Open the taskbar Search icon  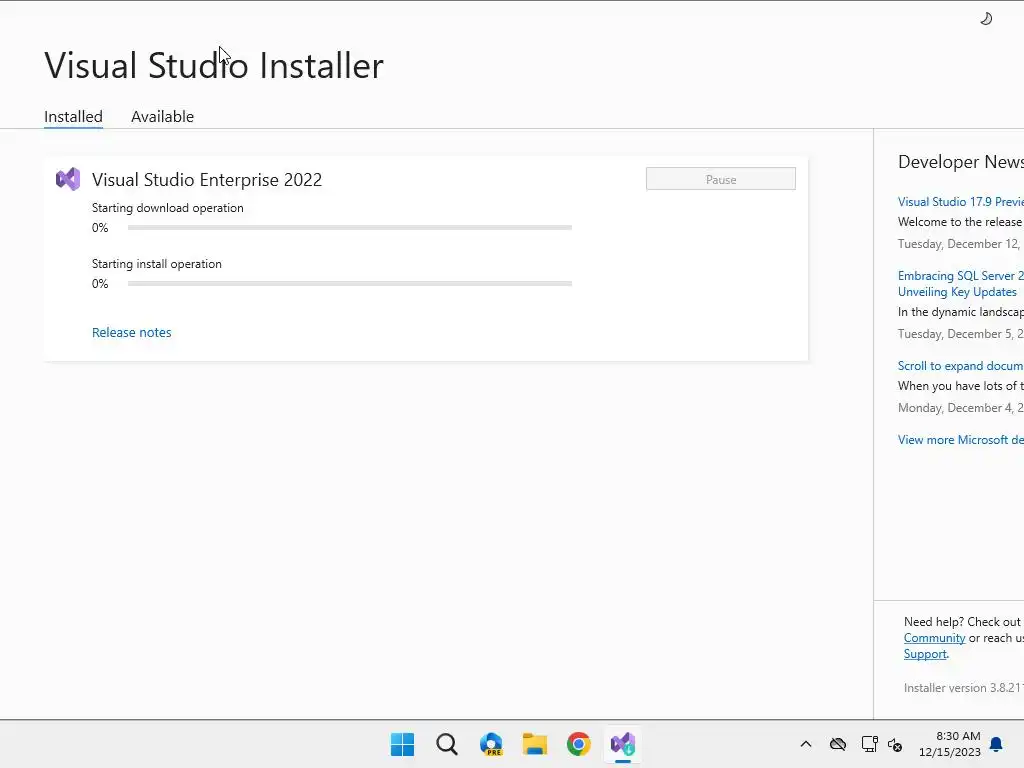click(x=447, y=744)
